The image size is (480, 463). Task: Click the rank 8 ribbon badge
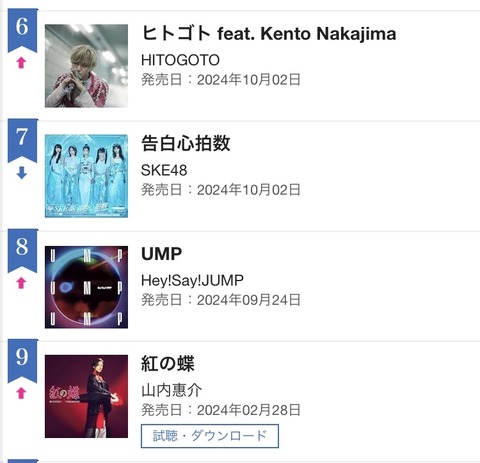(x=23, y=251)
